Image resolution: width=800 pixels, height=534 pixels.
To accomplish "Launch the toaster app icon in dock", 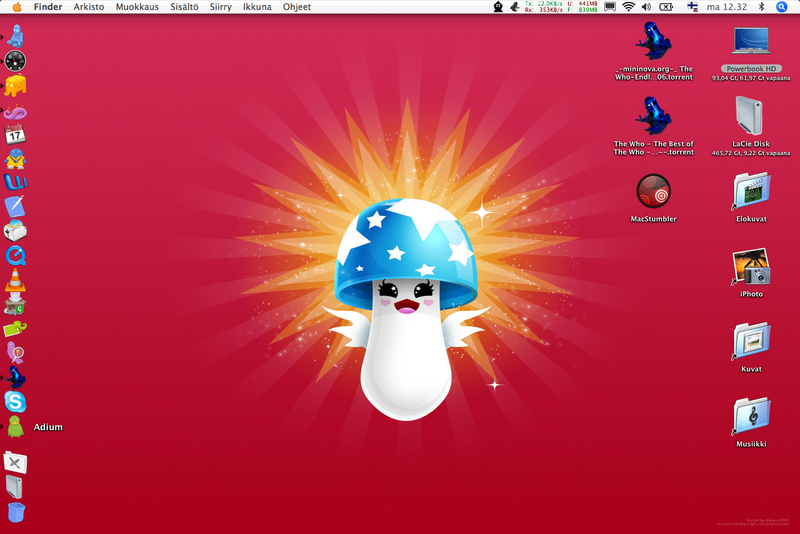I will pyautogui.click(x=15, y=231).
